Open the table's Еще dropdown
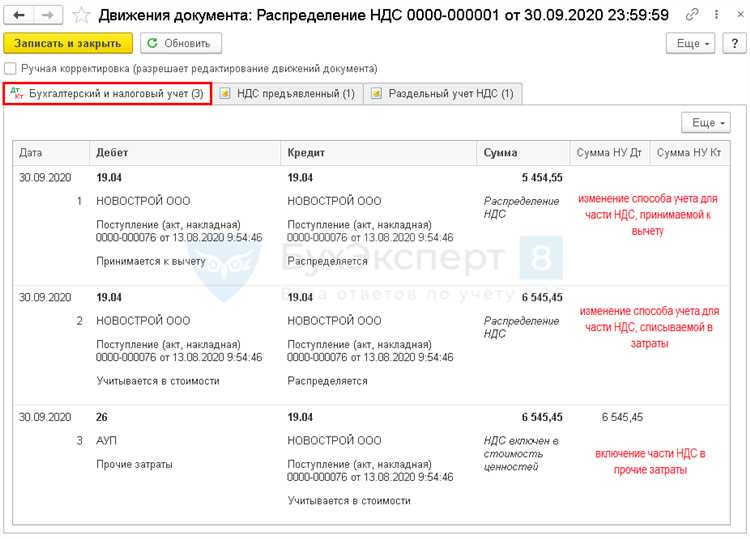Screen dimensions: 750x539 click(706, 123)
